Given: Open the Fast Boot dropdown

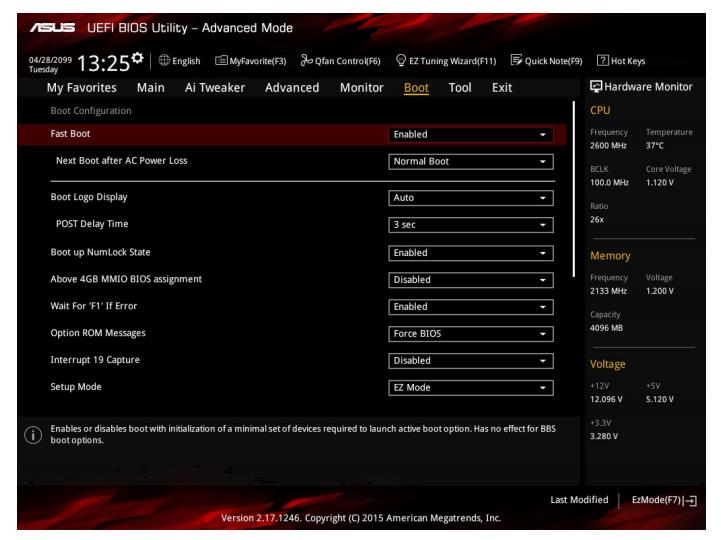Looking at the screenshot, I should (470, 134).
